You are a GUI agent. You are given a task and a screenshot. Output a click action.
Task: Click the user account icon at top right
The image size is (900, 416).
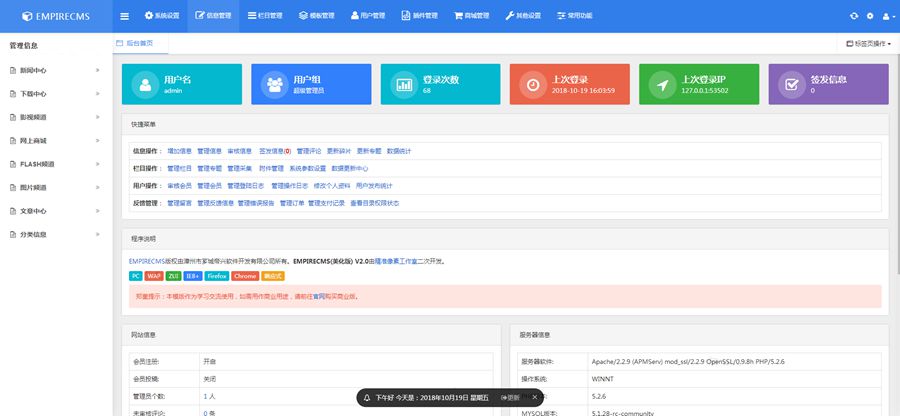[886, 16]
